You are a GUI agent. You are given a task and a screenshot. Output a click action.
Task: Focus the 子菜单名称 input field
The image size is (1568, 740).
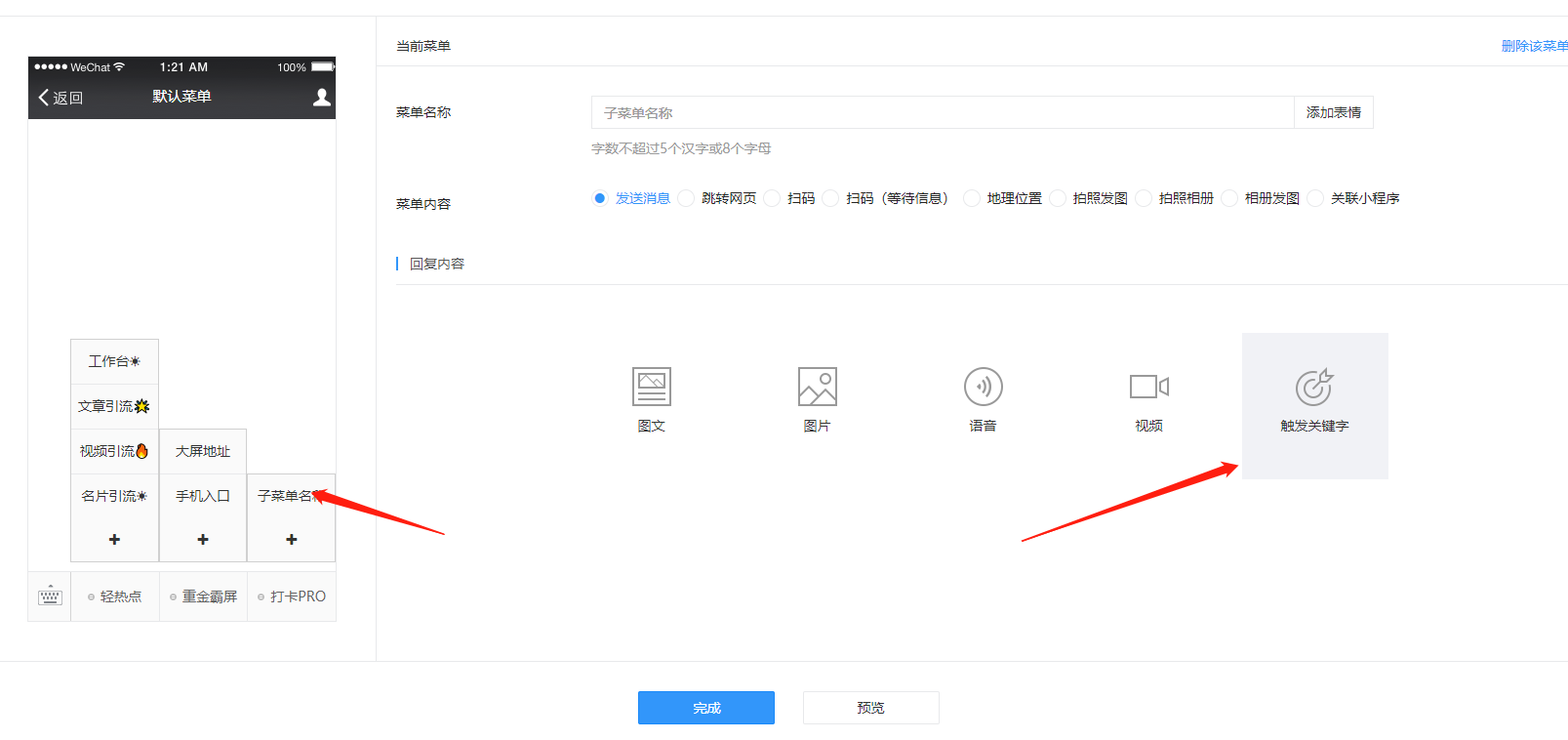point(943,112)
